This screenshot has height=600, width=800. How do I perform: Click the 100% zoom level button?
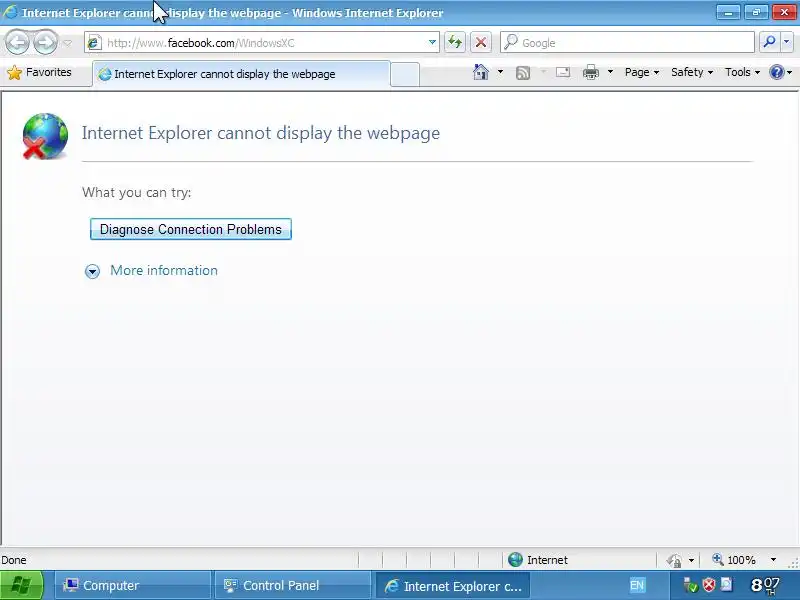click(x=734, y=560)
